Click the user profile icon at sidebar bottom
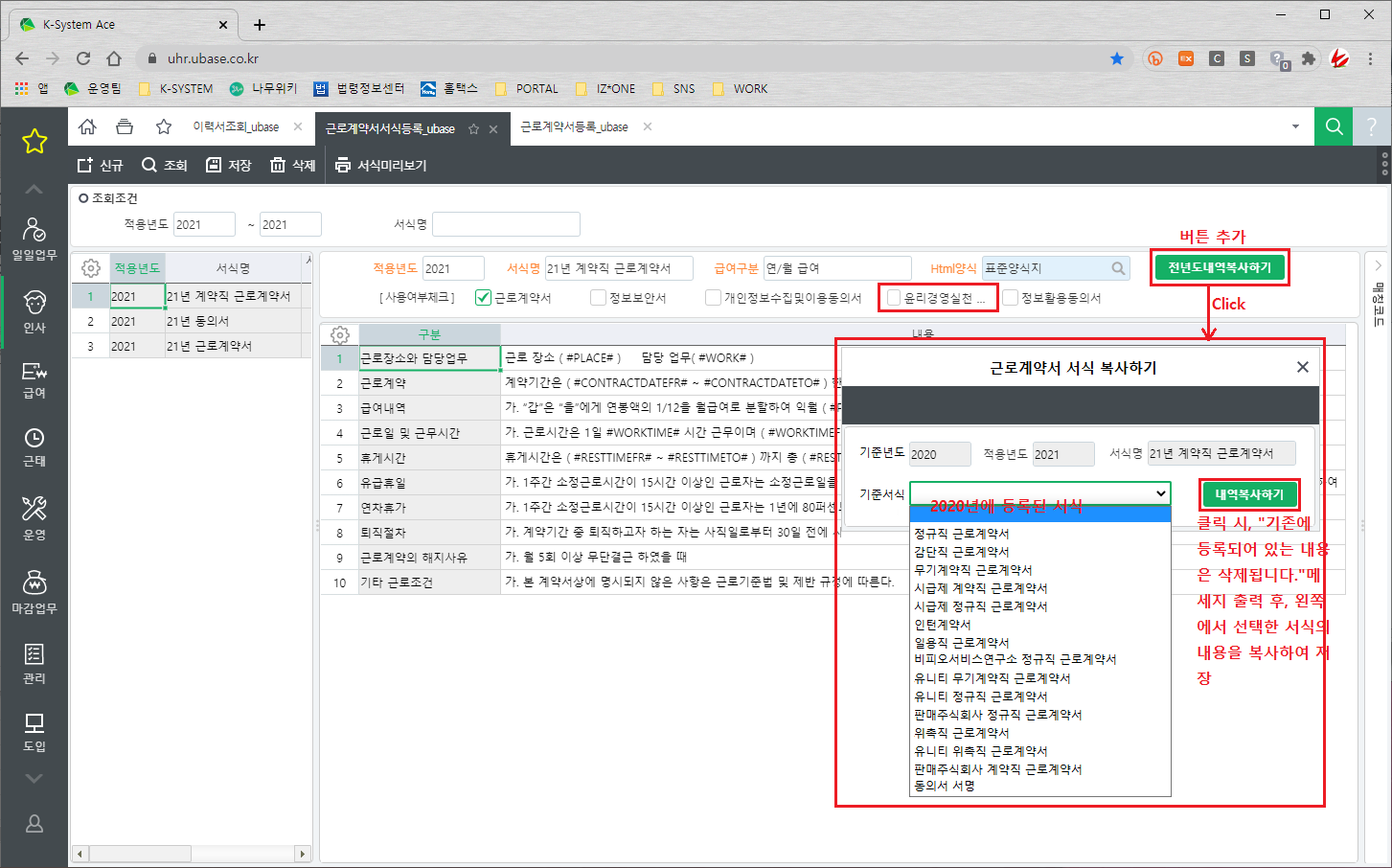This screenshot has width=1392, height=868. [34, 823]
